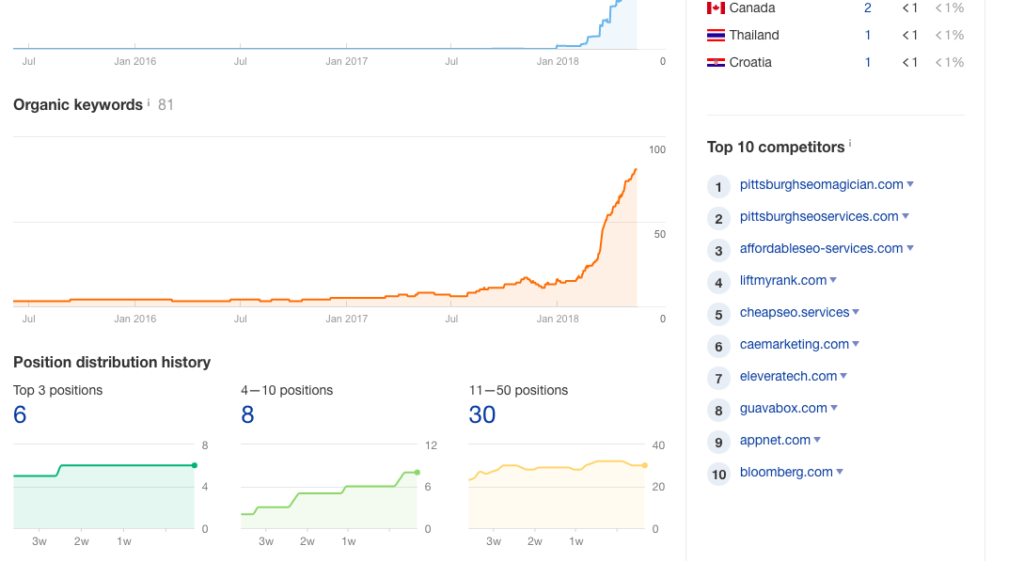Visit appnet.com competitor link
The width and height of the screenshot is (1024, 561).
[x=775, y=440]
